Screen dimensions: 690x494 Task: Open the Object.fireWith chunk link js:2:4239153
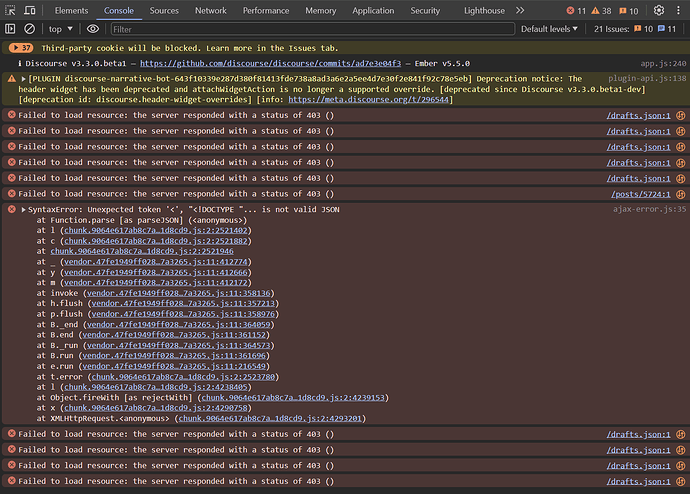[293, 398]
